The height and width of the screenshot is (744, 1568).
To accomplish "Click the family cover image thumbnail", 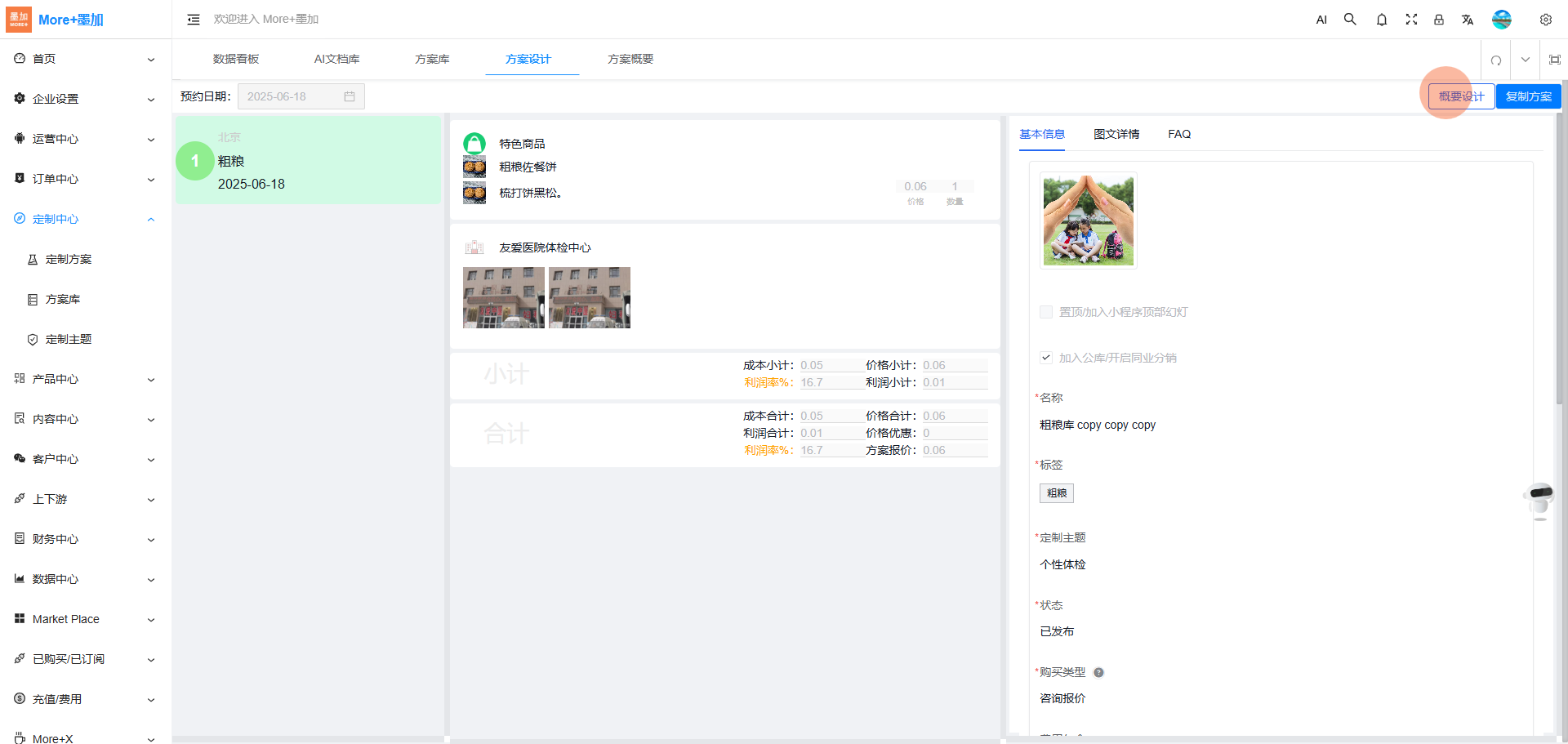I will coord(1088,221).
